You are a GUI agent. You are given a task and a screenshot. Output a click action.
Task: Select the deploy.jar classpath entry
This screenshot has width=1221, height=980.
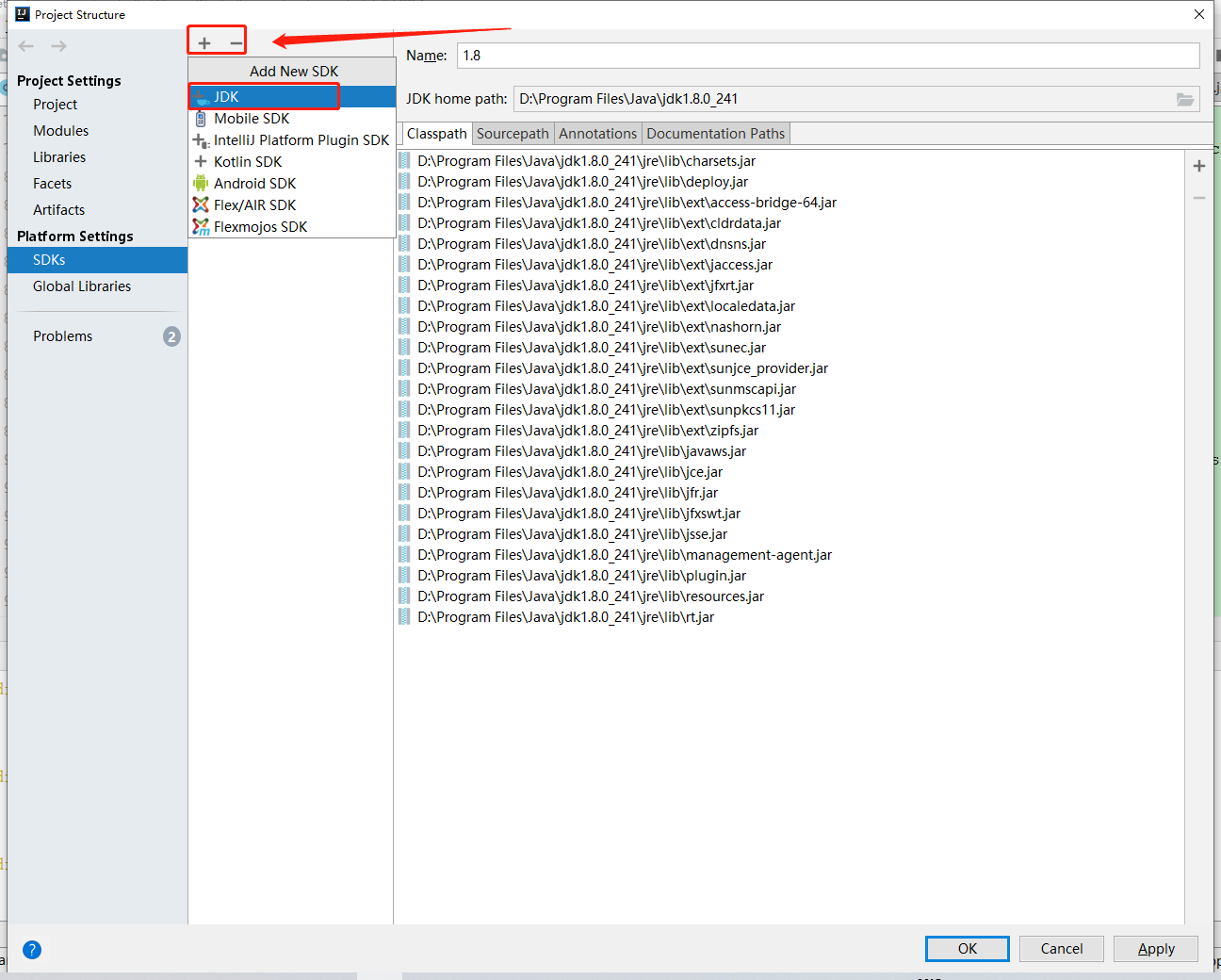coord(790,182)
